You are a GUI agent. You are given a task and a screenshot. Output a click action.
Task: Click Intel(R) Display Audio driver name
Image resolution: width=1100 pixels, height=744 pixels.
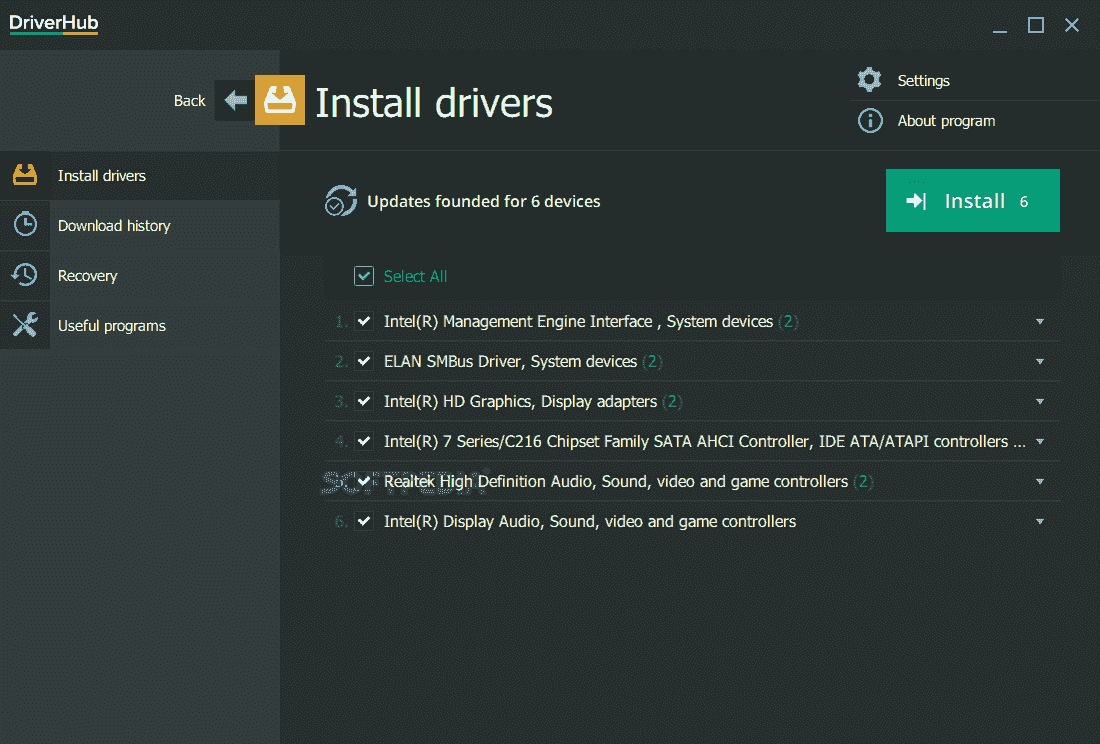pyautogui.click(x=589, y=521)
